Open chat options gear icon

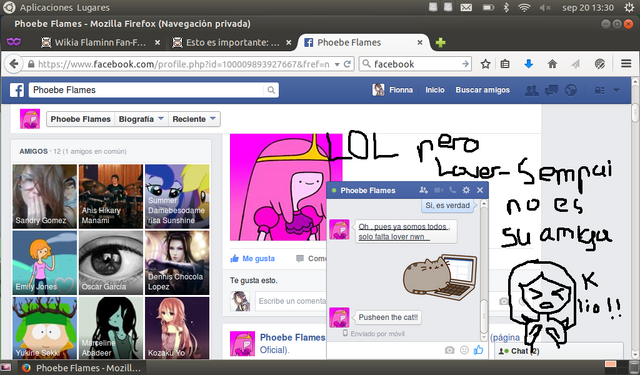tap(466, 190)
